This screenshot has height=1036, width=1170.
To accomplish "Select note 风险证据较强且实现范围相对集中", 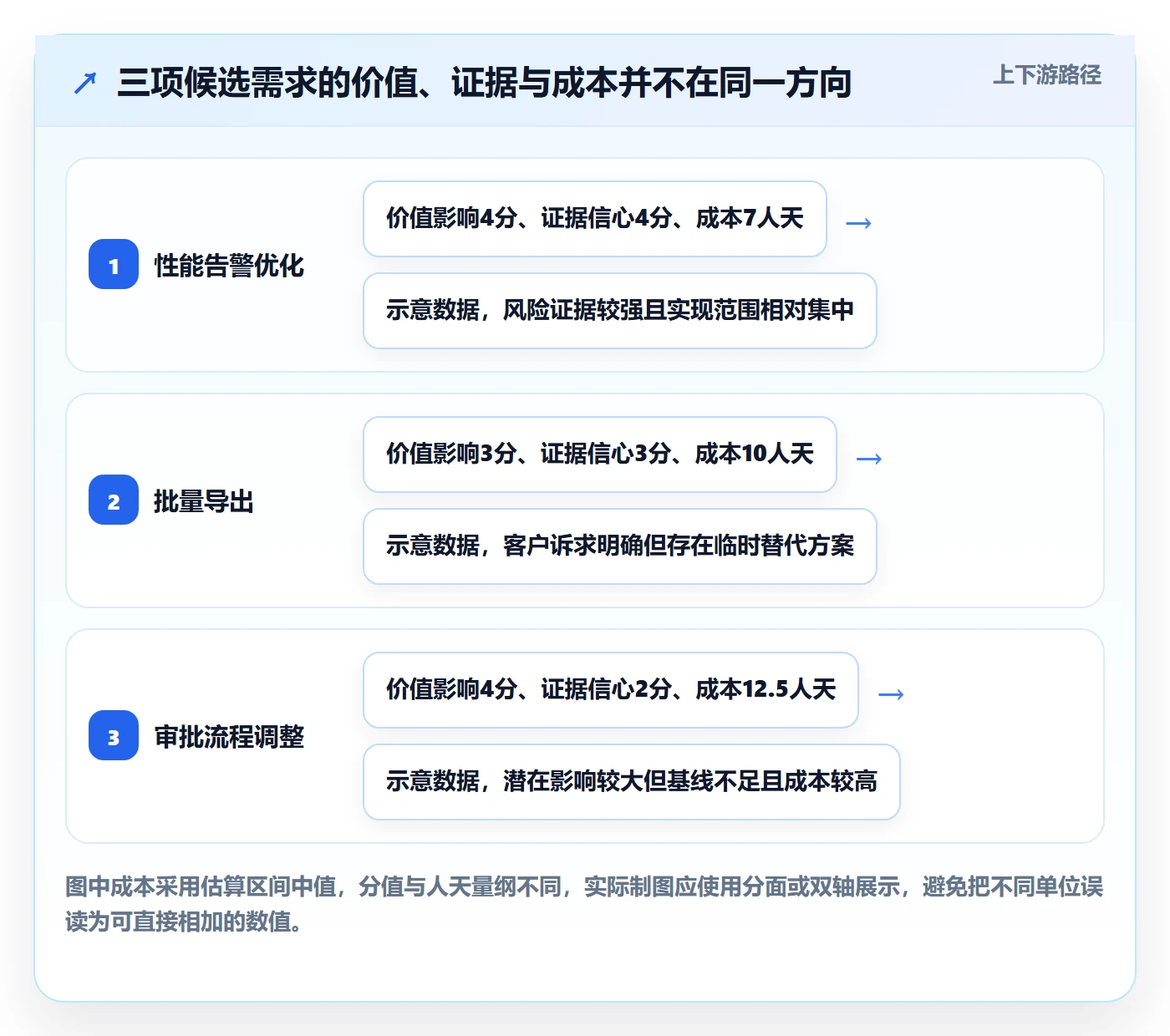I will pyautogui.click(x=620, y=311).
